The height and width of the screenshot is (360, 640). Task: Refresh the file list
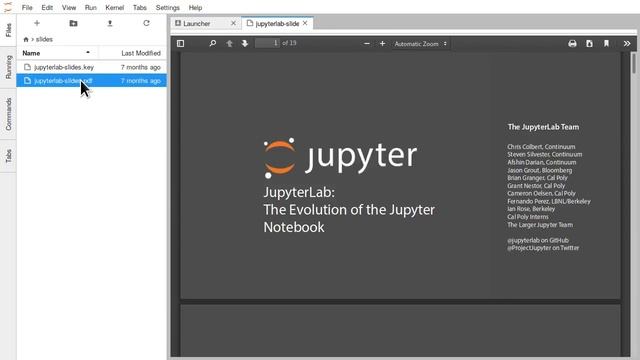tap(146, 23)
